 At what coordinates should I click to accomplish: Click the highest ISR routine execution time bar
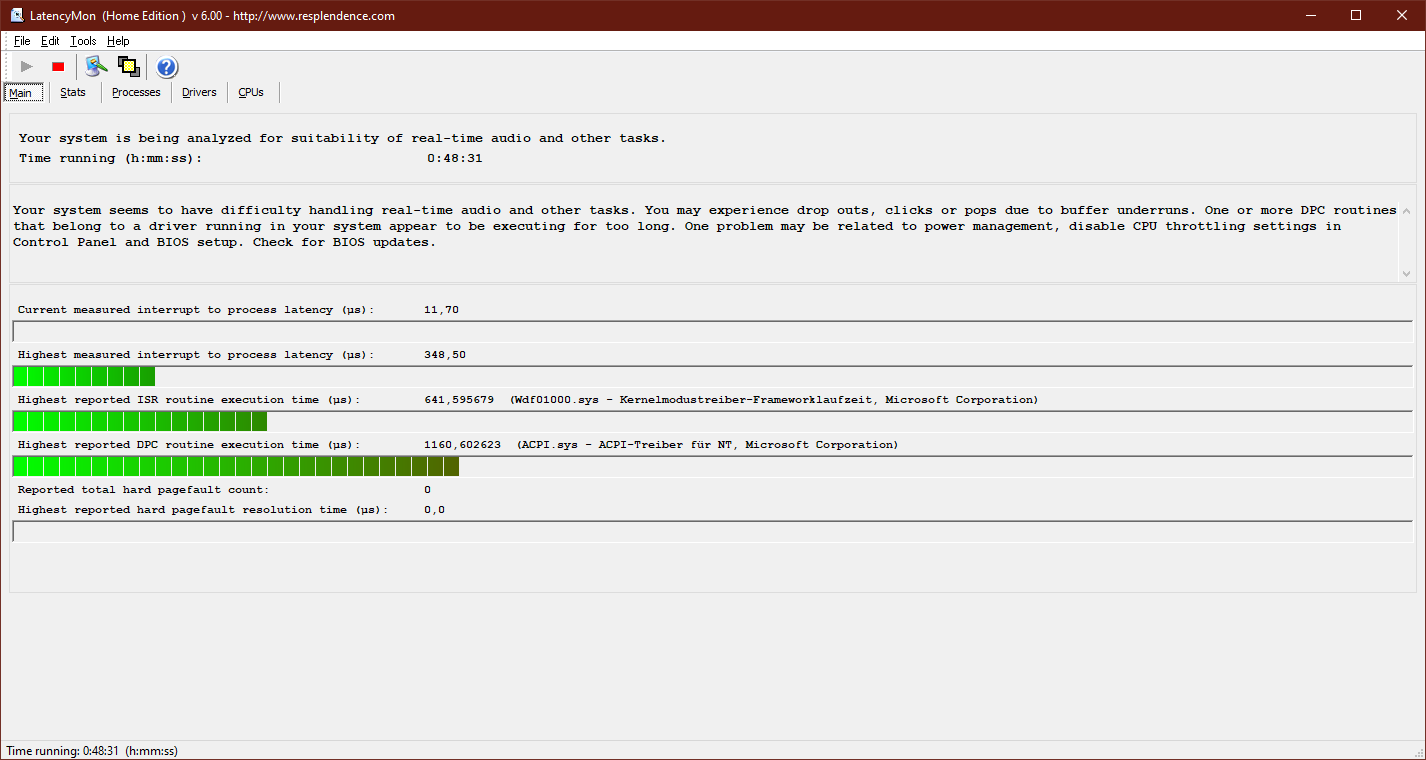pyautogui.click(x=712, y=421)
